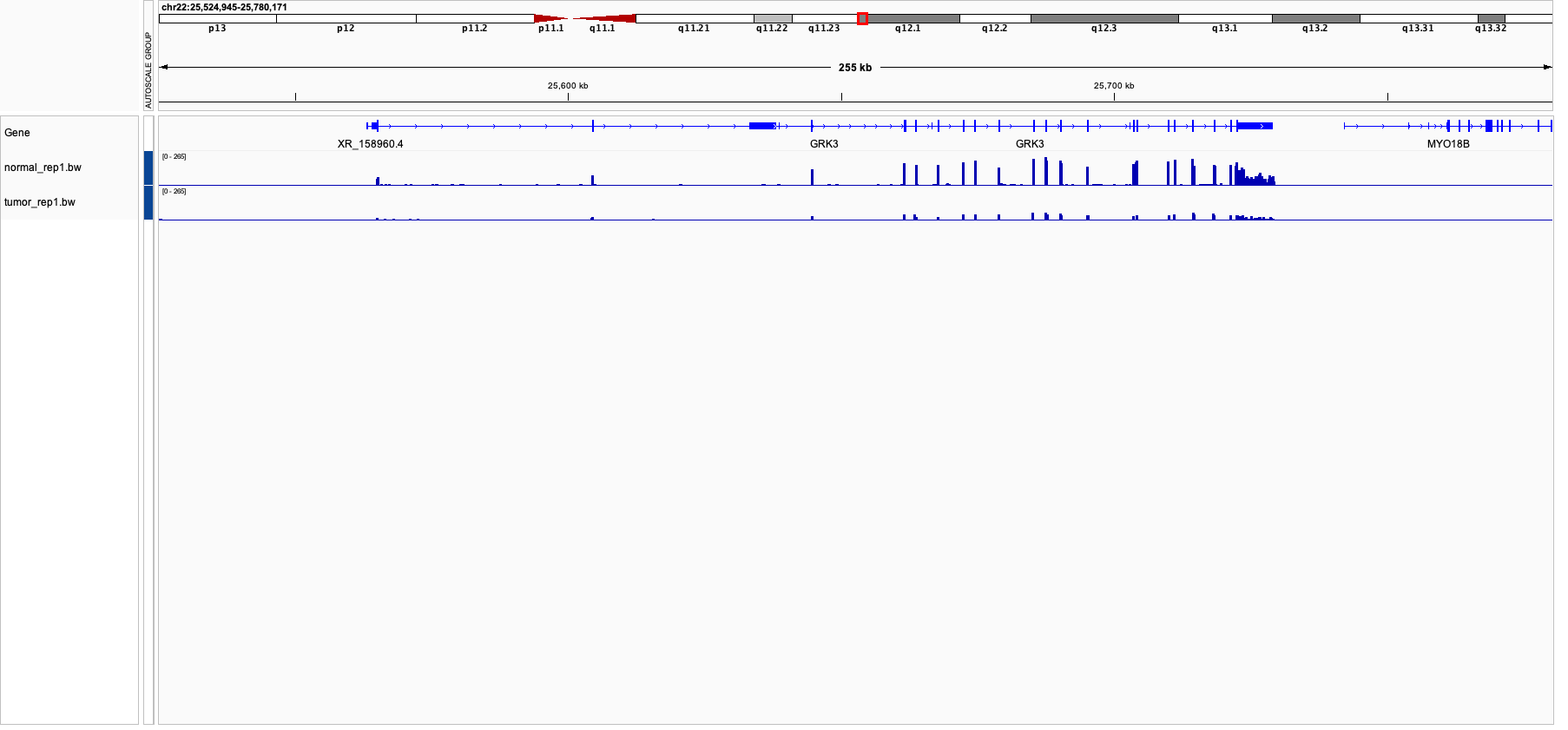Click the 25,700 kb ruler tick mark
1568x730 pixels.
tap(1114, 96)
